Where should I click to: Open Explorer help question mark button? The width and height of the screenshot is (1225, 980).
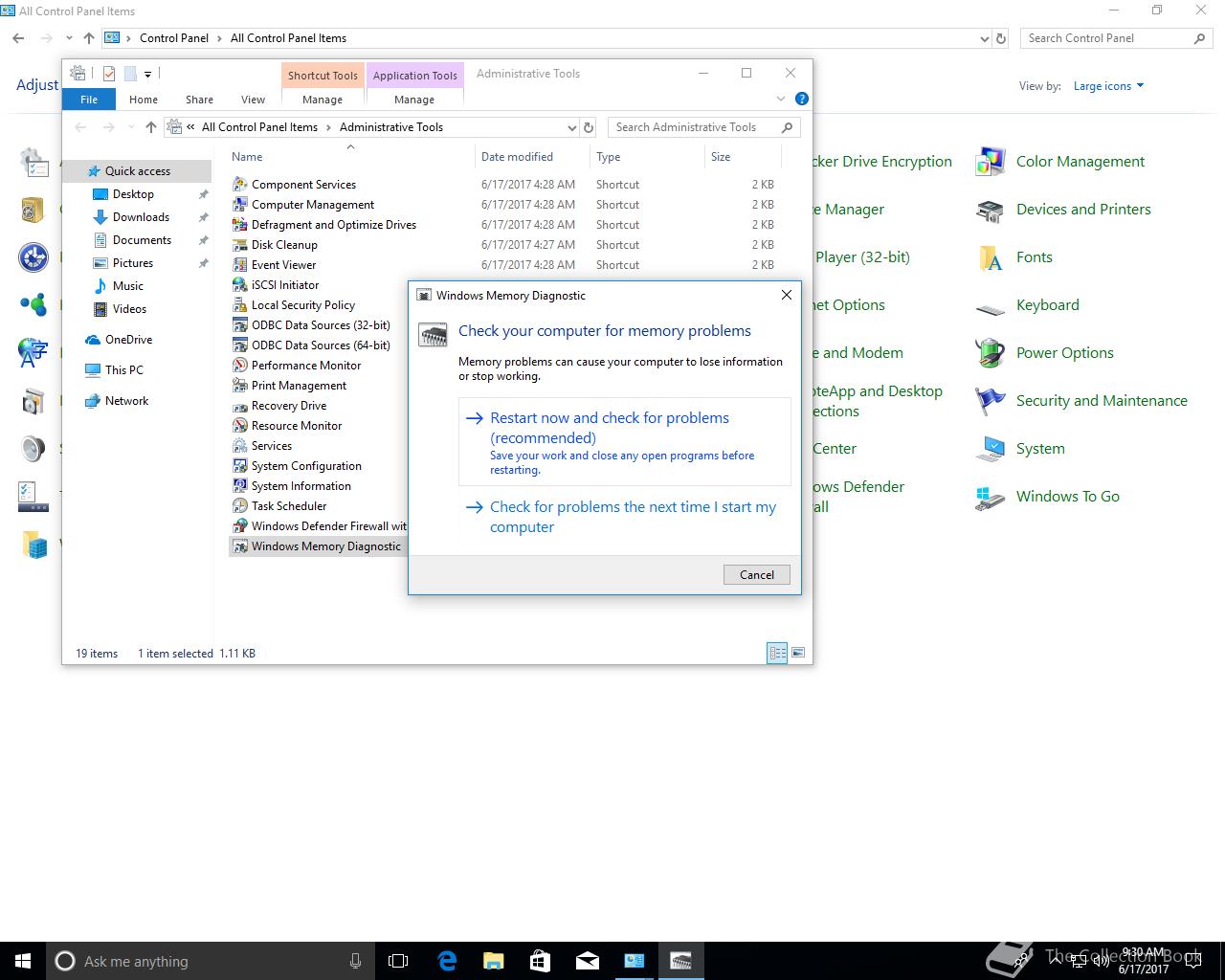coord(802,99)
